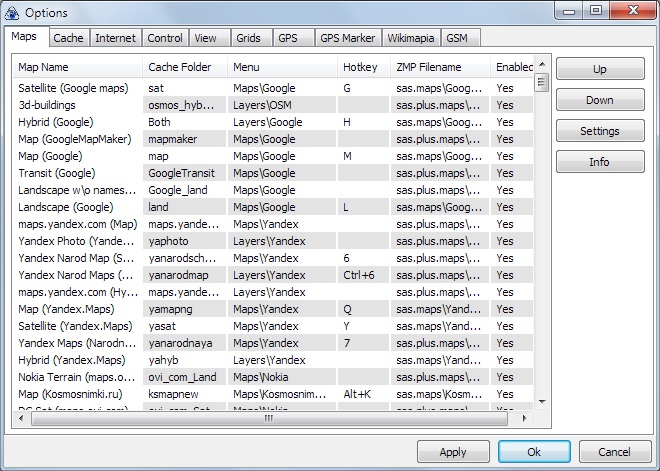Switch to the Grids tab
Viewport: 660px width, 471px height.
point(248,38)
